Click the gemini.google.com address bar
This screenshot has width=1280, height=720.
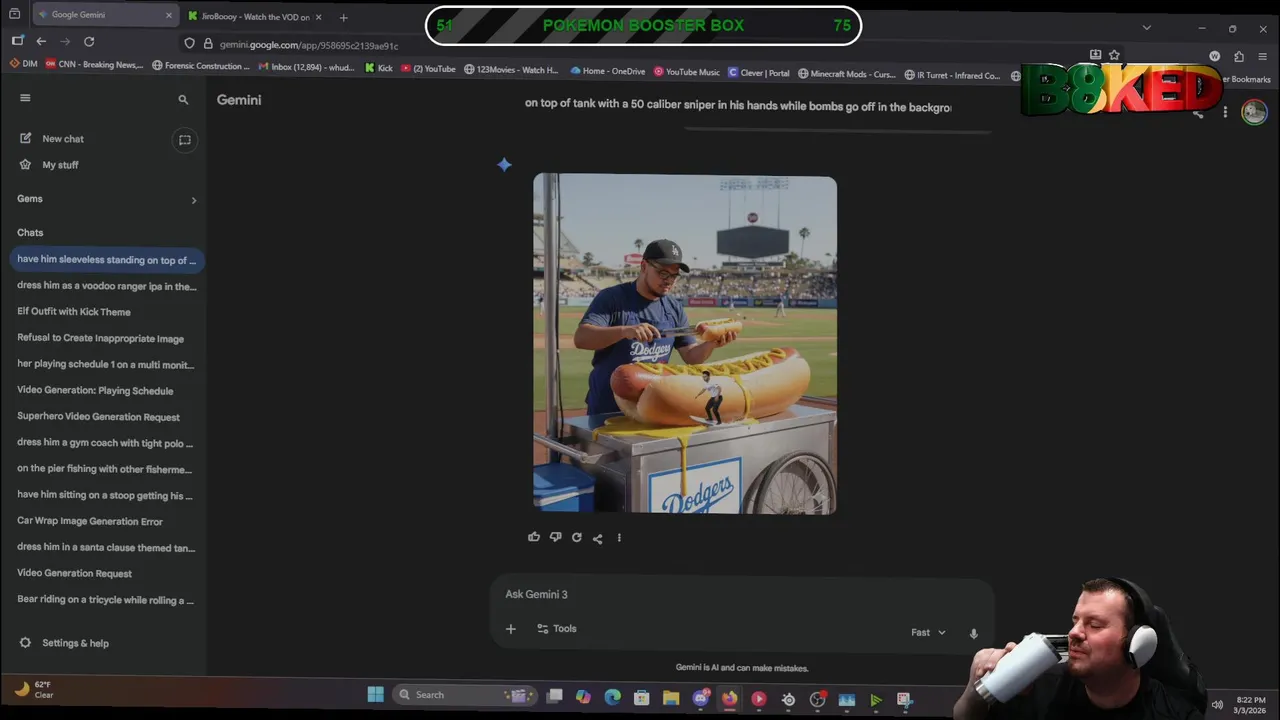click(308, 45)
